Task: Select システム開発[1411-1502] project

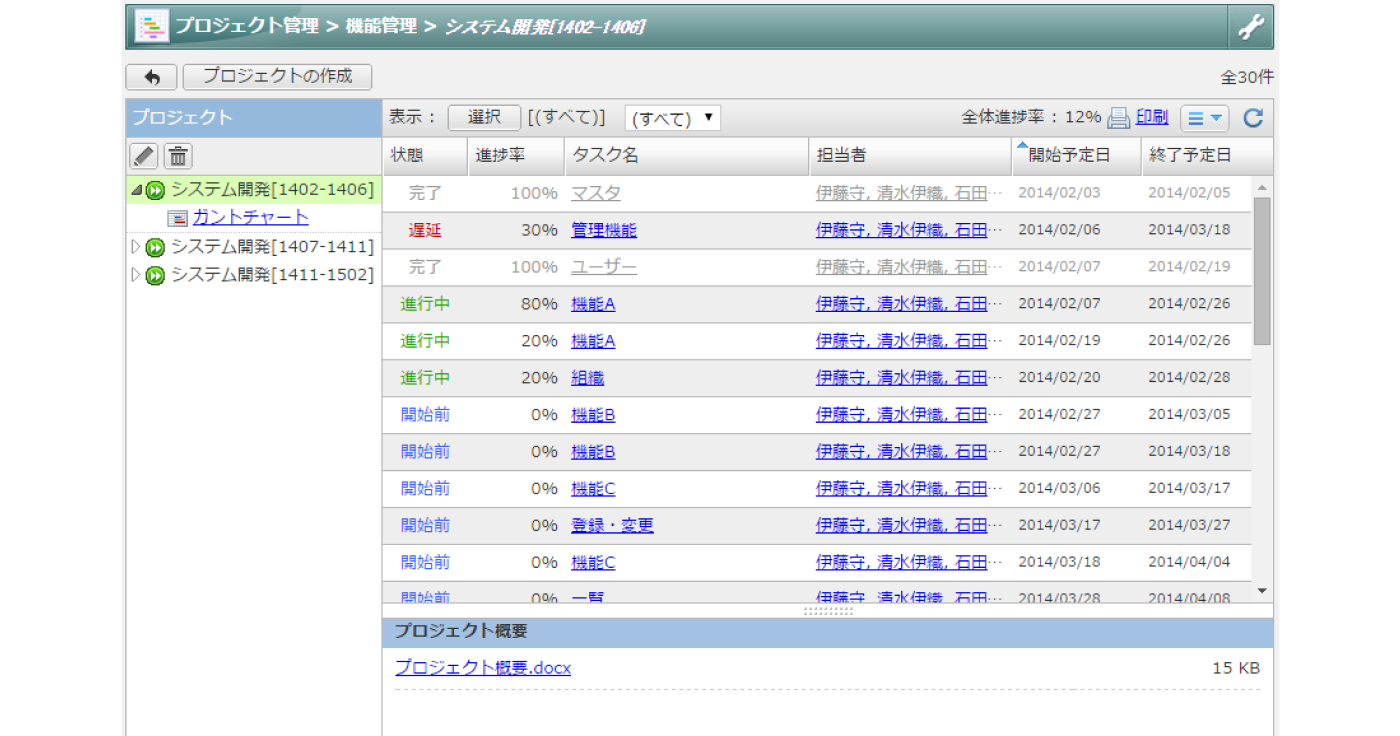Action: [272, 274]
